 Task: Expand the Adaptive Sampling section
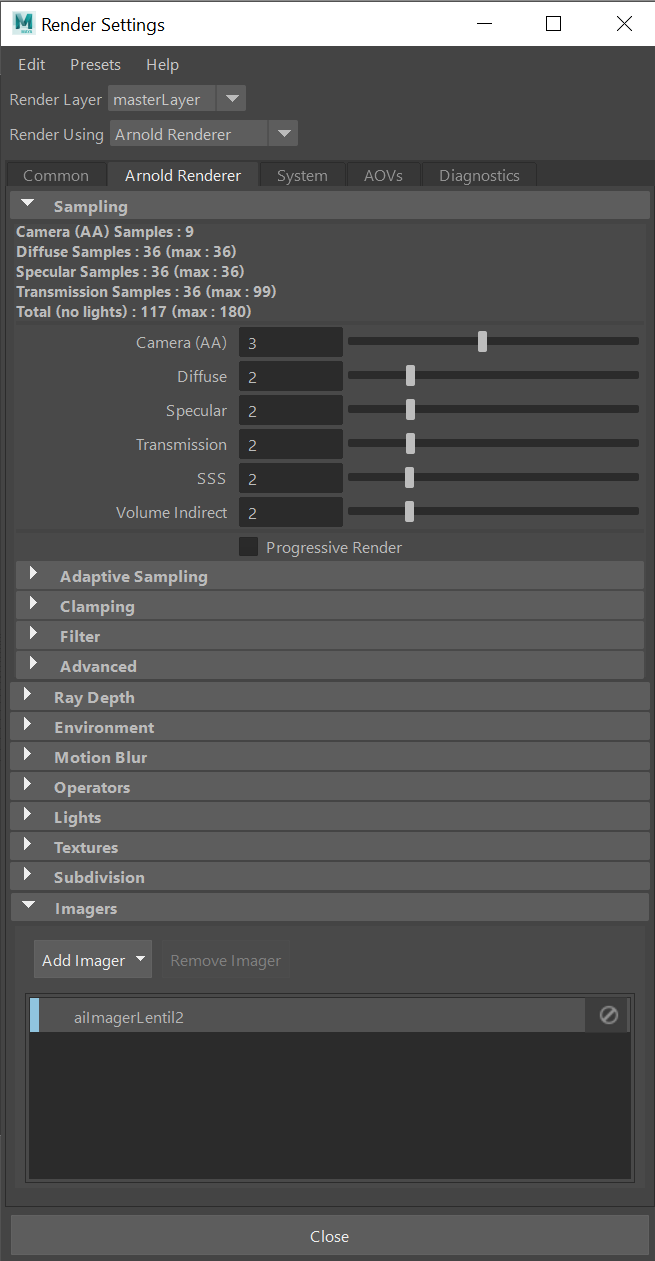tap(330, 576)
